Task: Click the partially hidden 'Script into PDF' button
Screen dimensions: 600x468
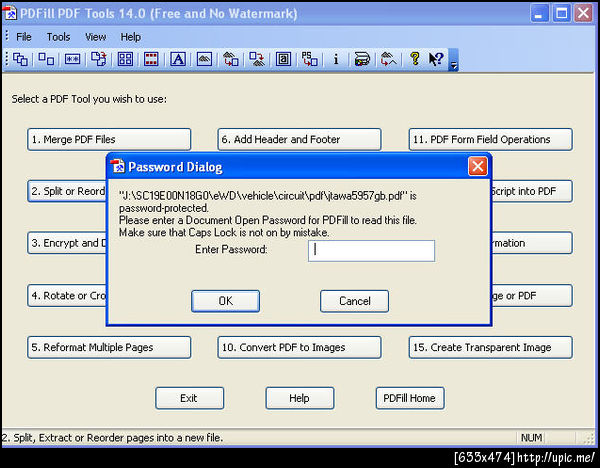Action: [532, 191]
